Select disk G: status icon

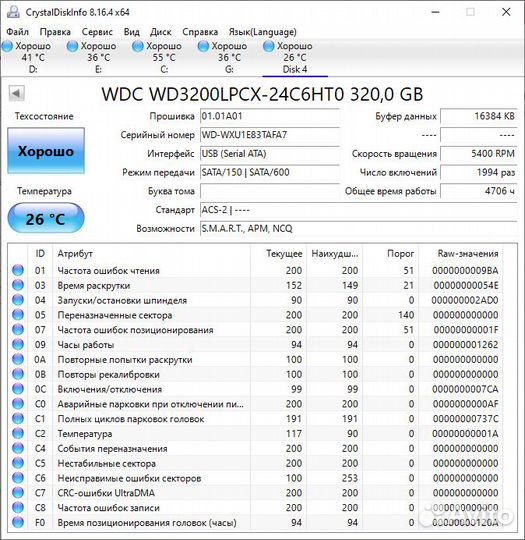pyautogui.click(x=203, y=46)
